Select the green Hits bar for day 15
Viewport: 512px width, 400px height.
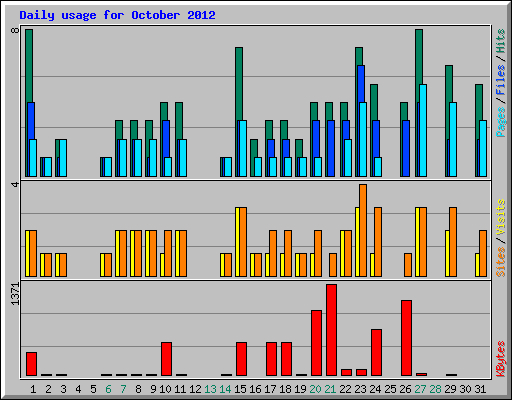239,84
